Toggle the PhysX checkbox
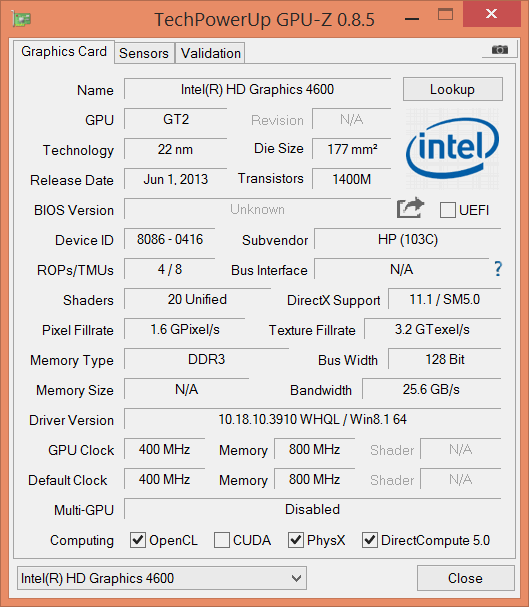The height and width of the screenshot is (607, 529). (x=296, y=540)
